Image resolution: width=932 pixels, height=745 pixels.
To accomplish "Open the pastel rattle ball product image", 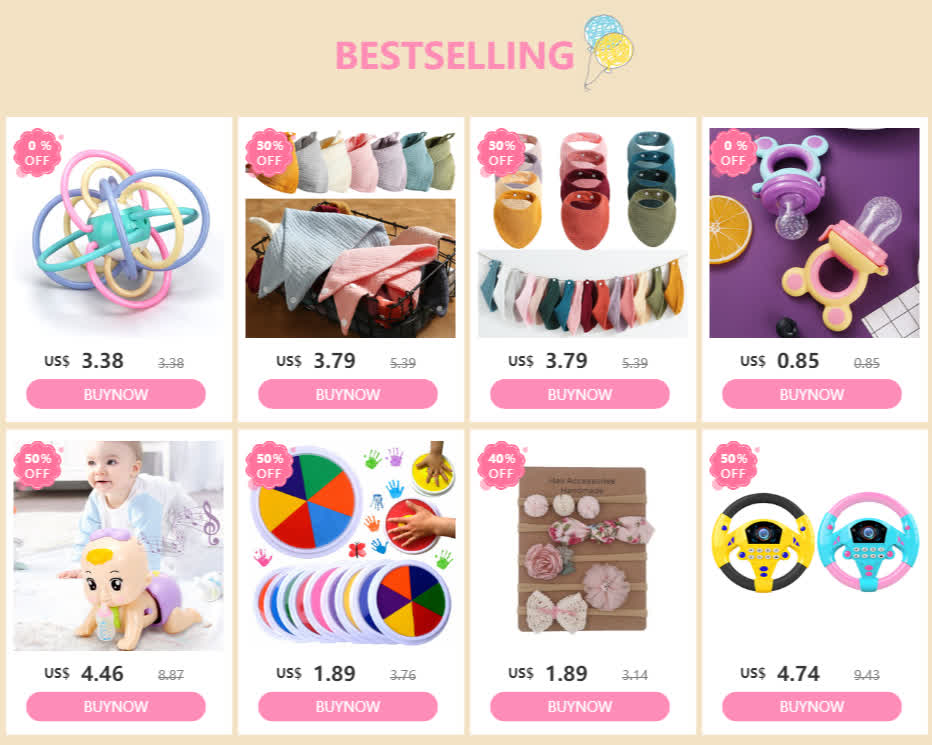I will click(x=119, y=232).
